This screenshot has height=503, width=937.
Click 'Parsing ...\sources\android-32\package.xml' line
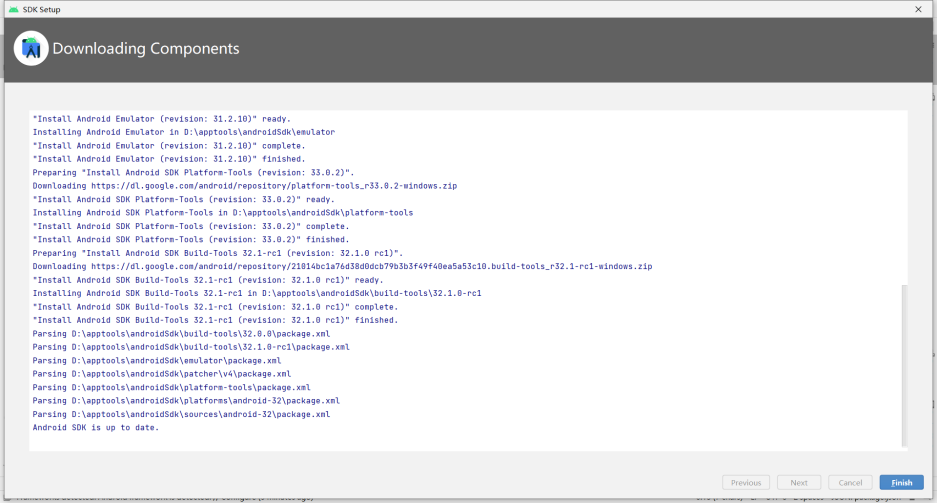point(181,414)
